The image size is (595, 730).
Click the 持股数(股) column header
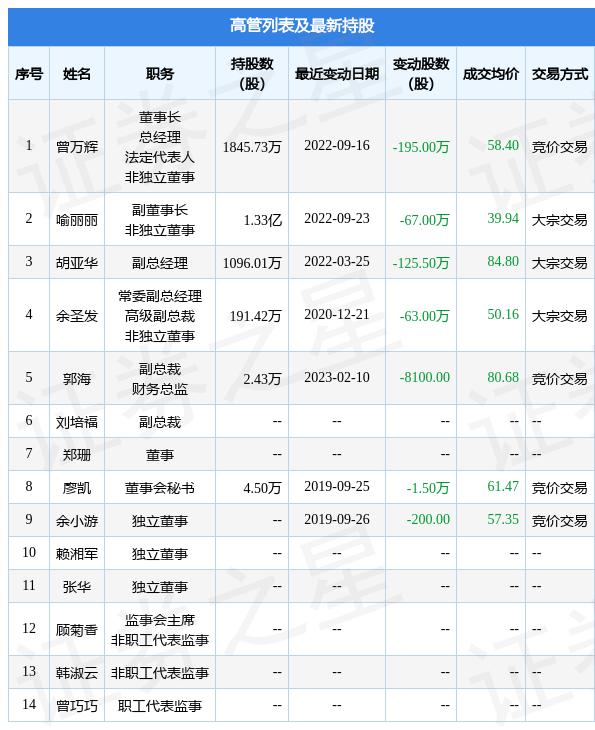click(252, 74)
